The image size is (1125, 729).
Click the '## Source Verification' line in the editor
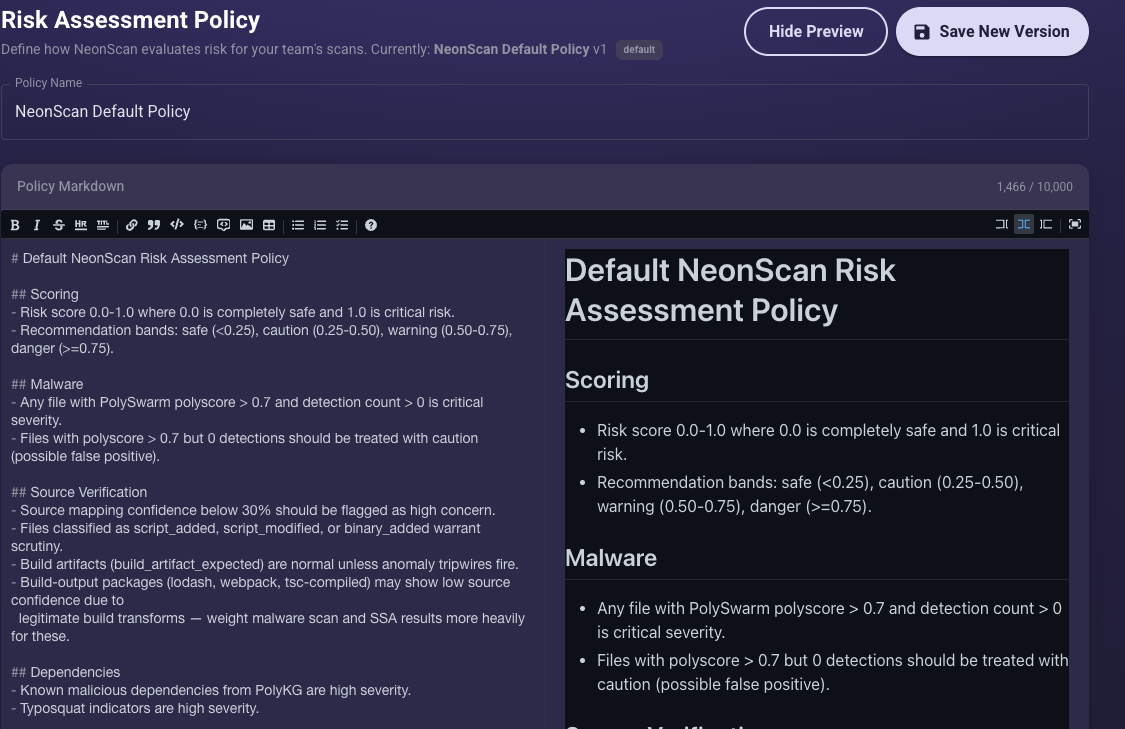pyautogui.click(x=79, y=492)
